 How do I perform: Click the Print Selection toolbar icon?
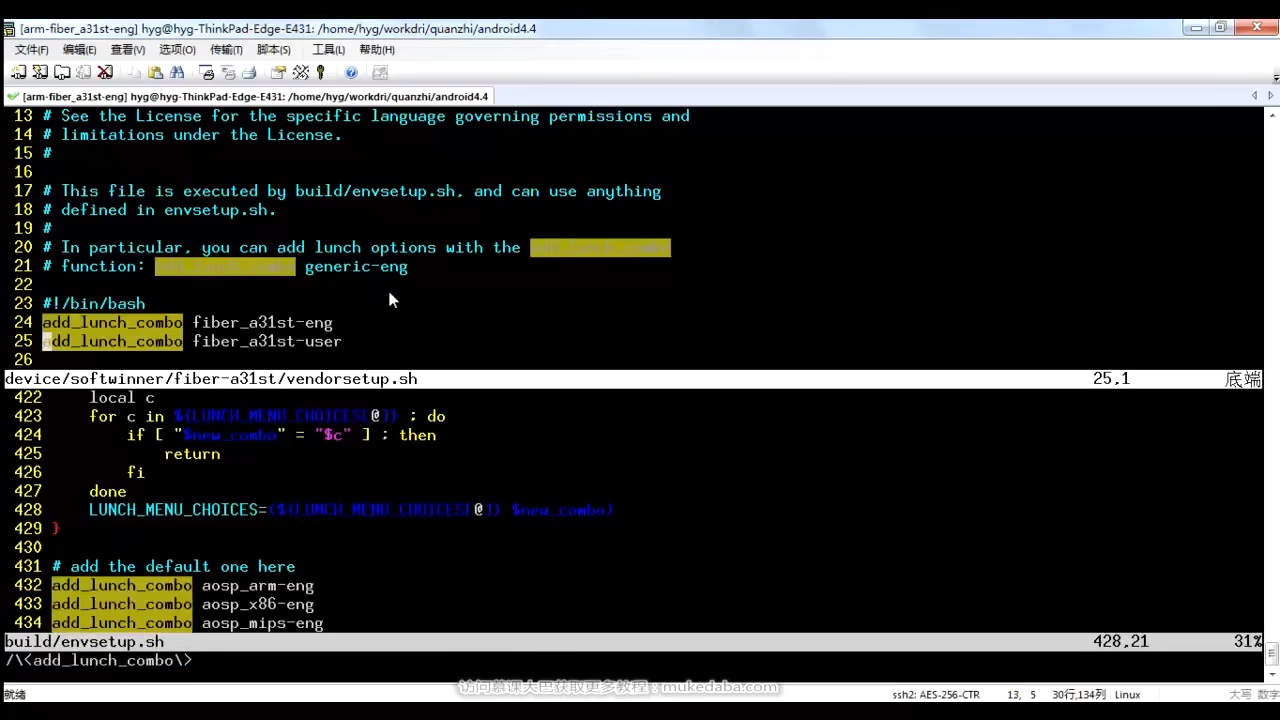coord(228,72)
